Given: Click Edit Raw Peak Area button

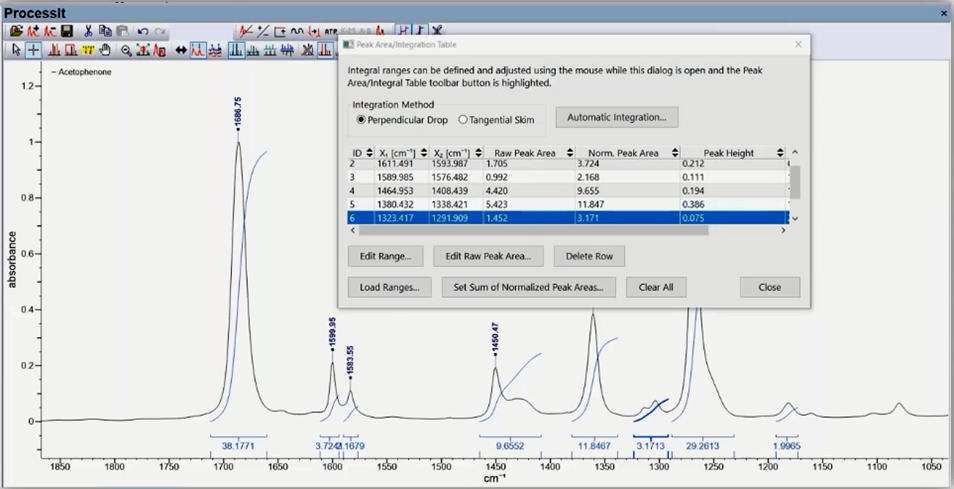Looking at the screenshot, I should click(x=488, y=256).
